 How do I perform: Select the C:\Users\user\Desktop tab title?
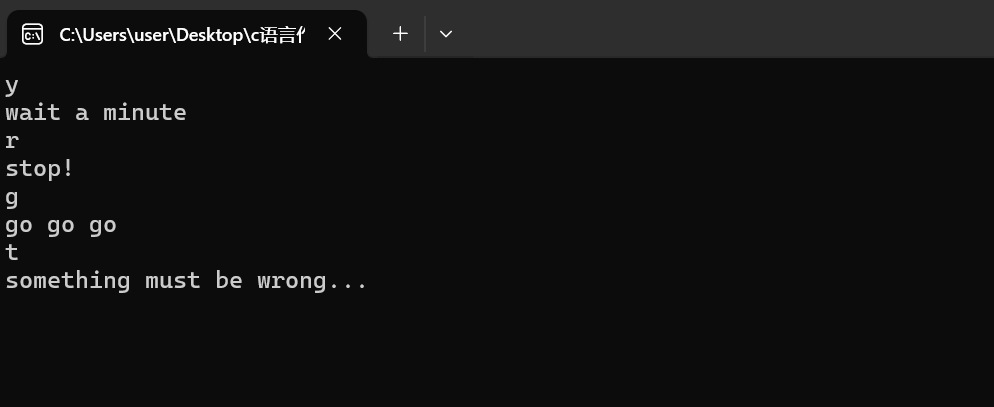(x=181, y=34)
